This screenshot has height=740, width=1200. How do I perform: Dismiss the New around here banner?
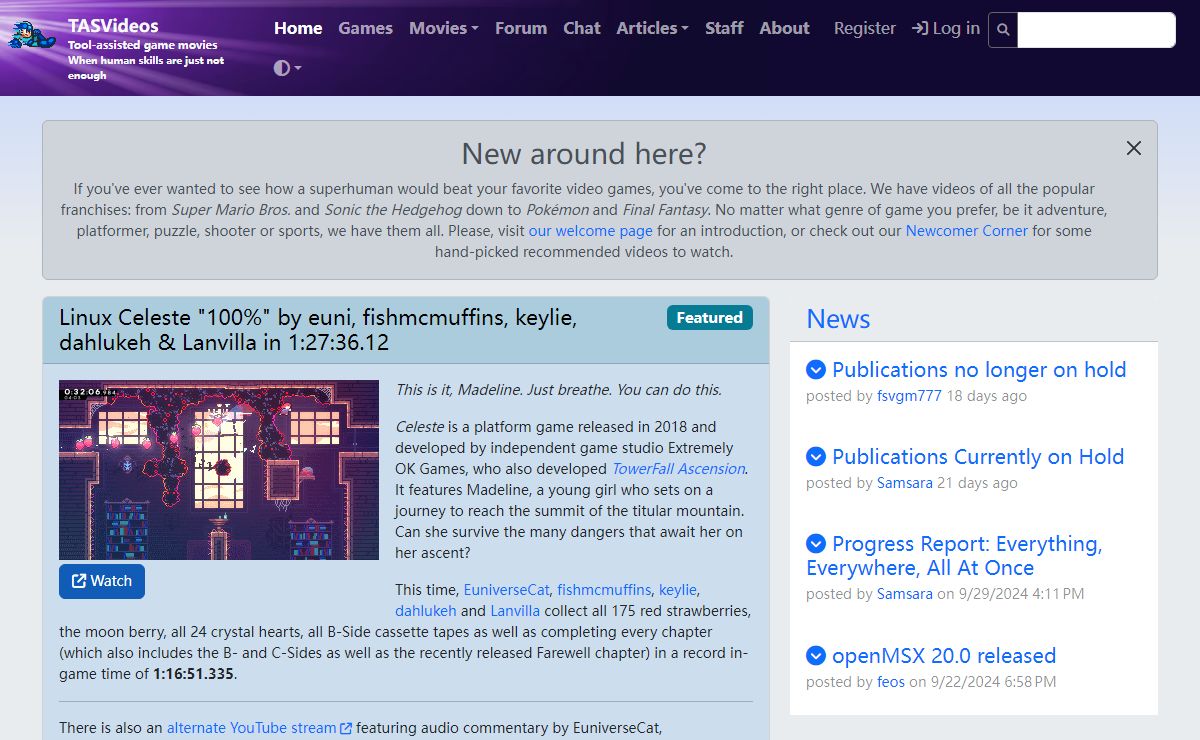point(1133,148)
